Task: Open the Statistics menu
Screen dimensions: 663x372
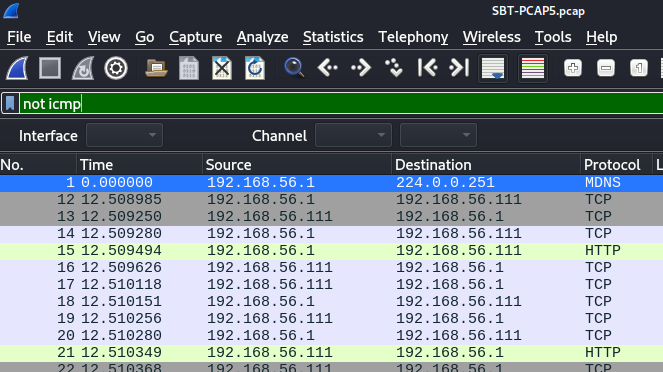Action: coord(333,37)
